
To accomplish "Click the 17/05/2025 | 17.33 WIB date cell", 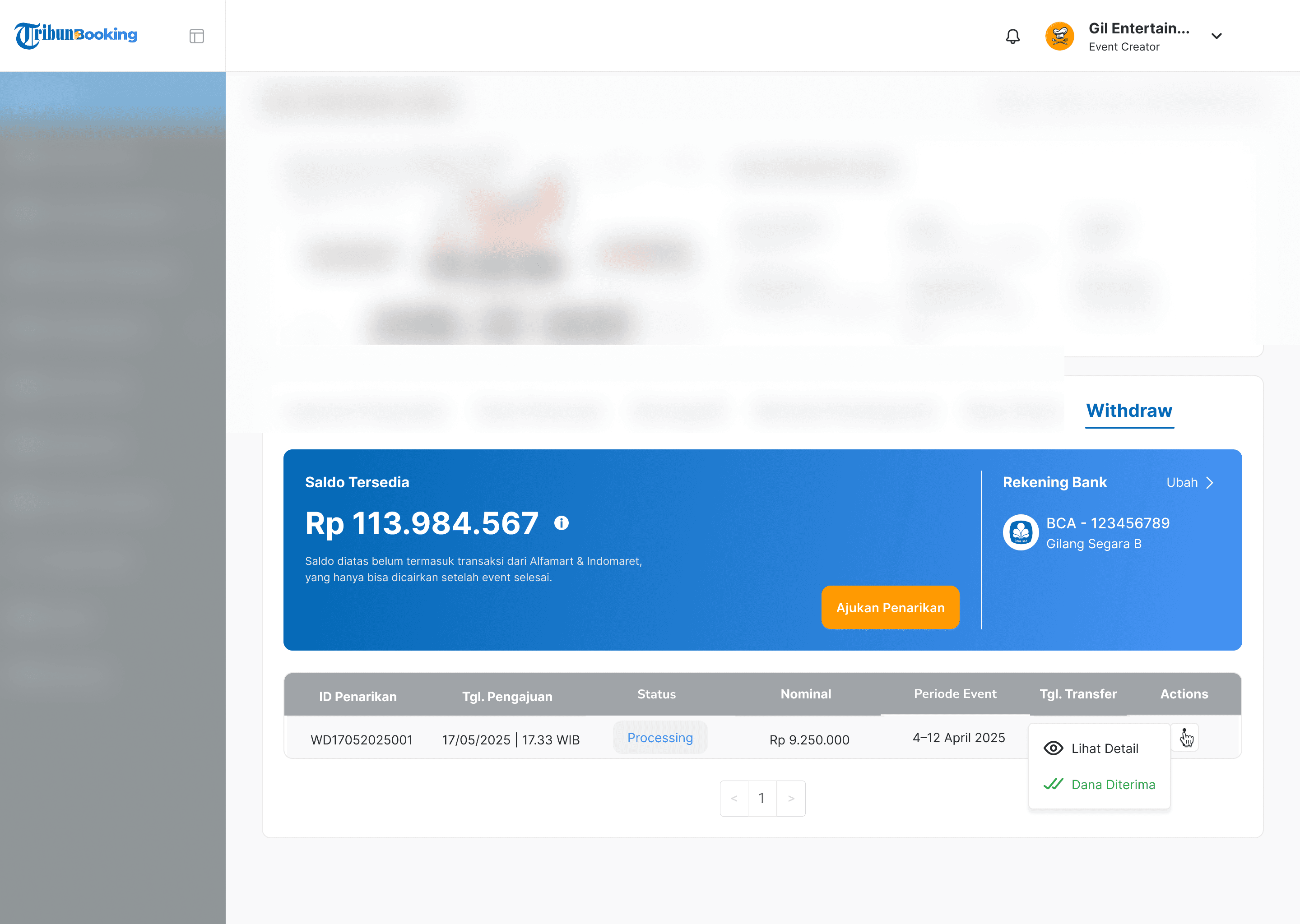I will 511,739.
